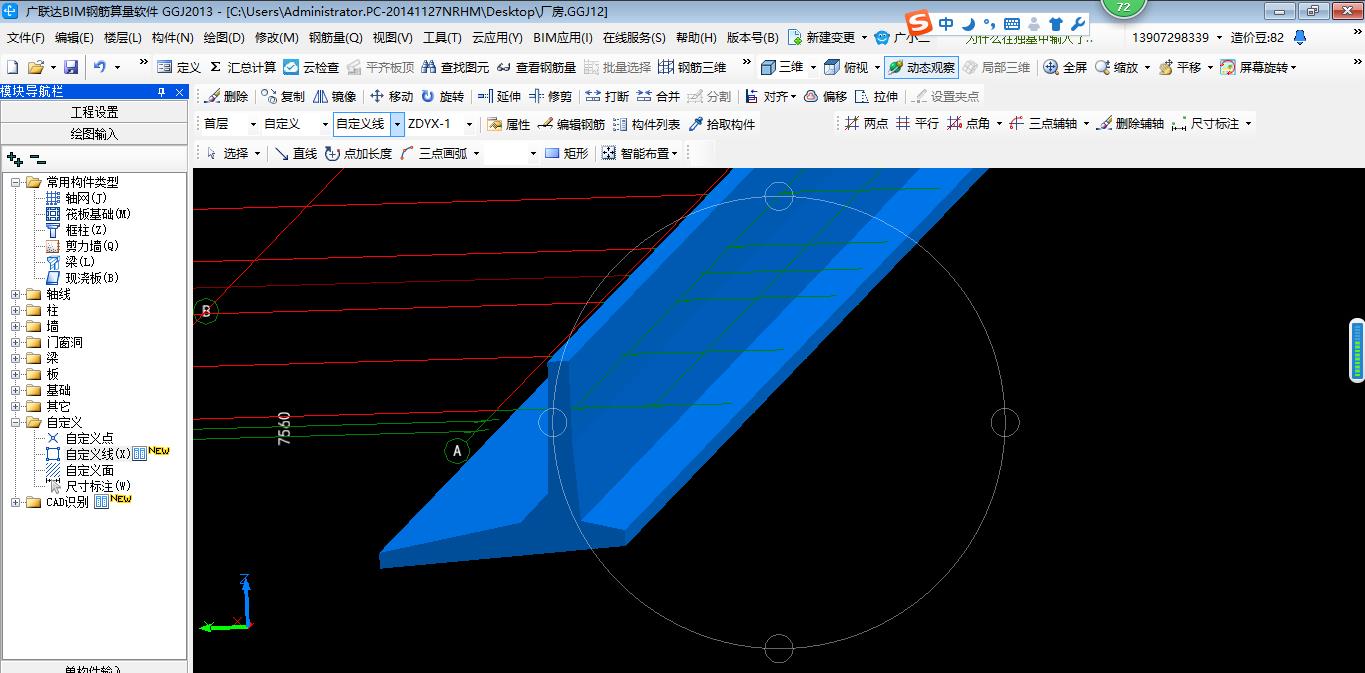Choose 直线 line drawing tool

[x=296, y=153]
